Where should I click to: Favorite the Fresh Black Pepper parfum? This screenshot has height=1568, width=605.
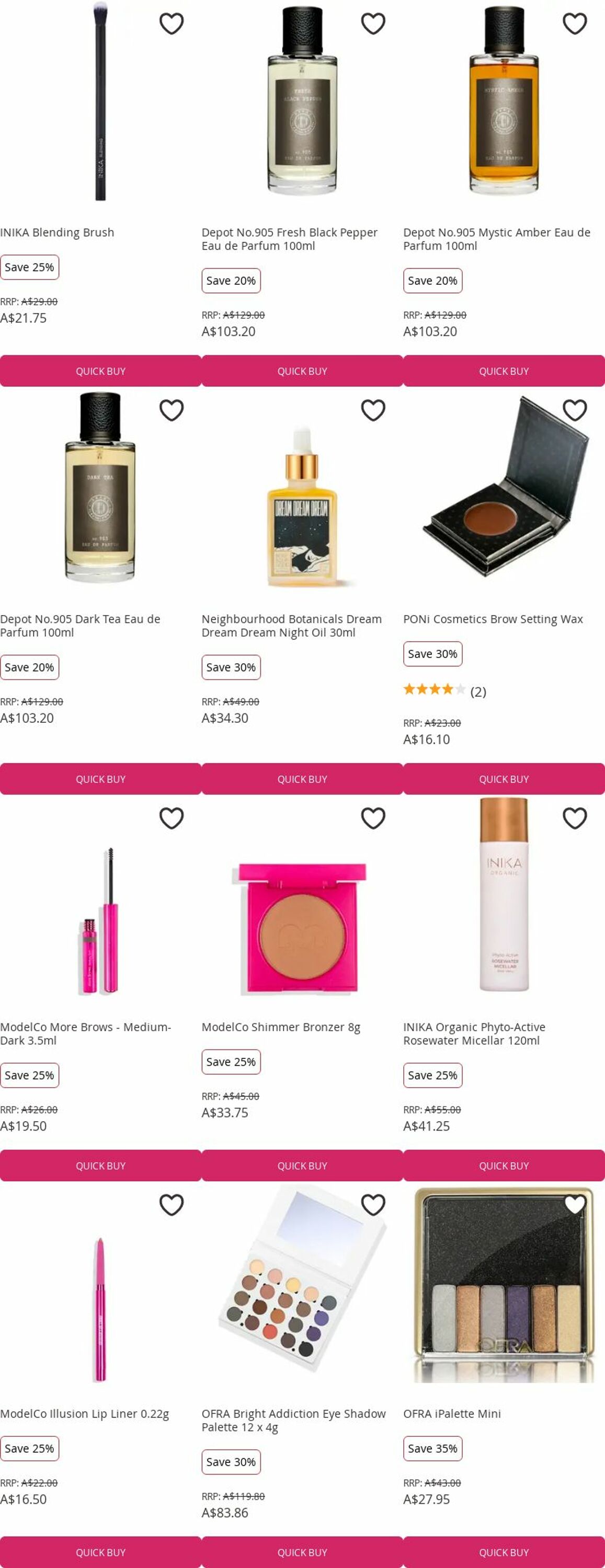tap(373, 24)
